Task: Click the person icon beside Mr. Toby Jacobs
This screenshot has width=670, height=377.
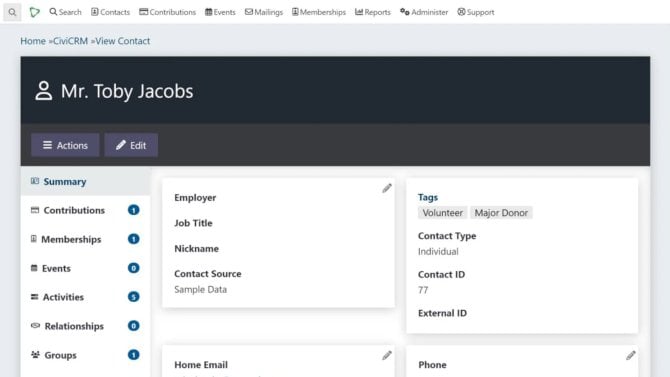Action: pyautogui.click(x=44, y=91)
